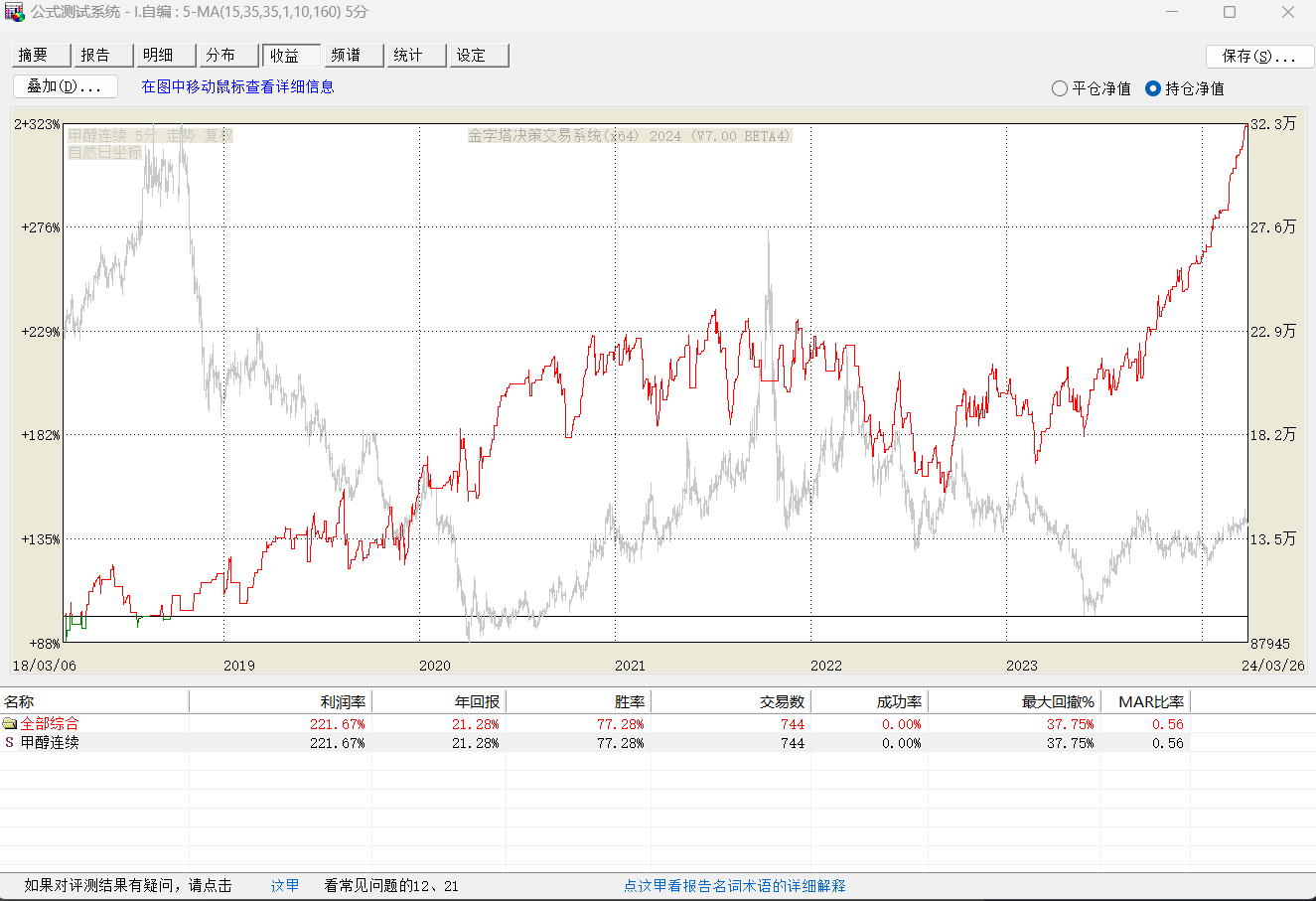Click 21.28% in the 甲醇连续 row
This screenshot has width=1316, height=901.
coord(476,743)
